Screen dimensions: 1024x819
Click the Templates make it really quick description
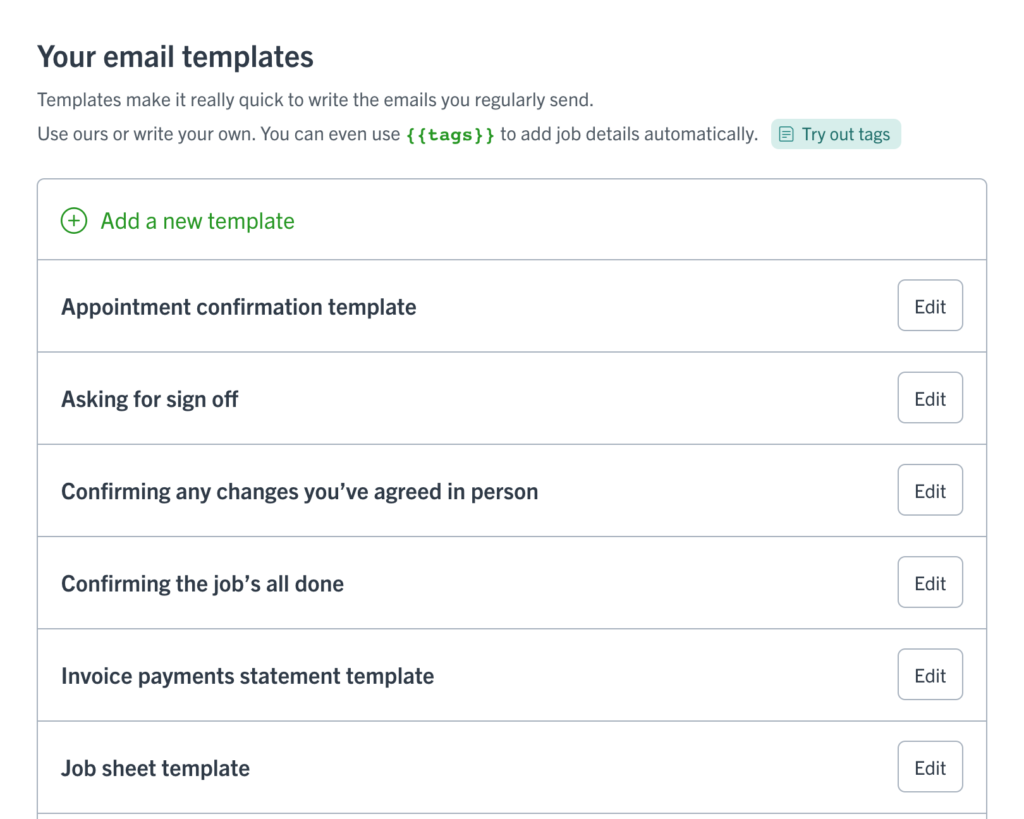pos(315,100)
